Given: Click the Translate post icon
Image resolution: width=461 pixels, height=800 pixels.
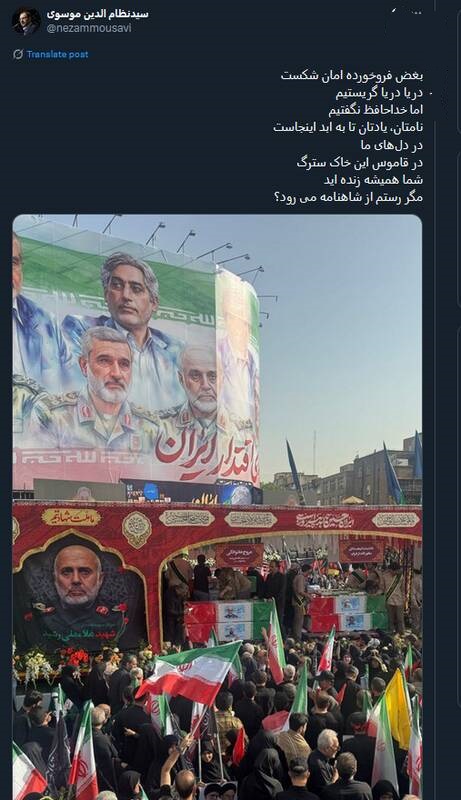Looking at the screenshot, I should [18, 54].
